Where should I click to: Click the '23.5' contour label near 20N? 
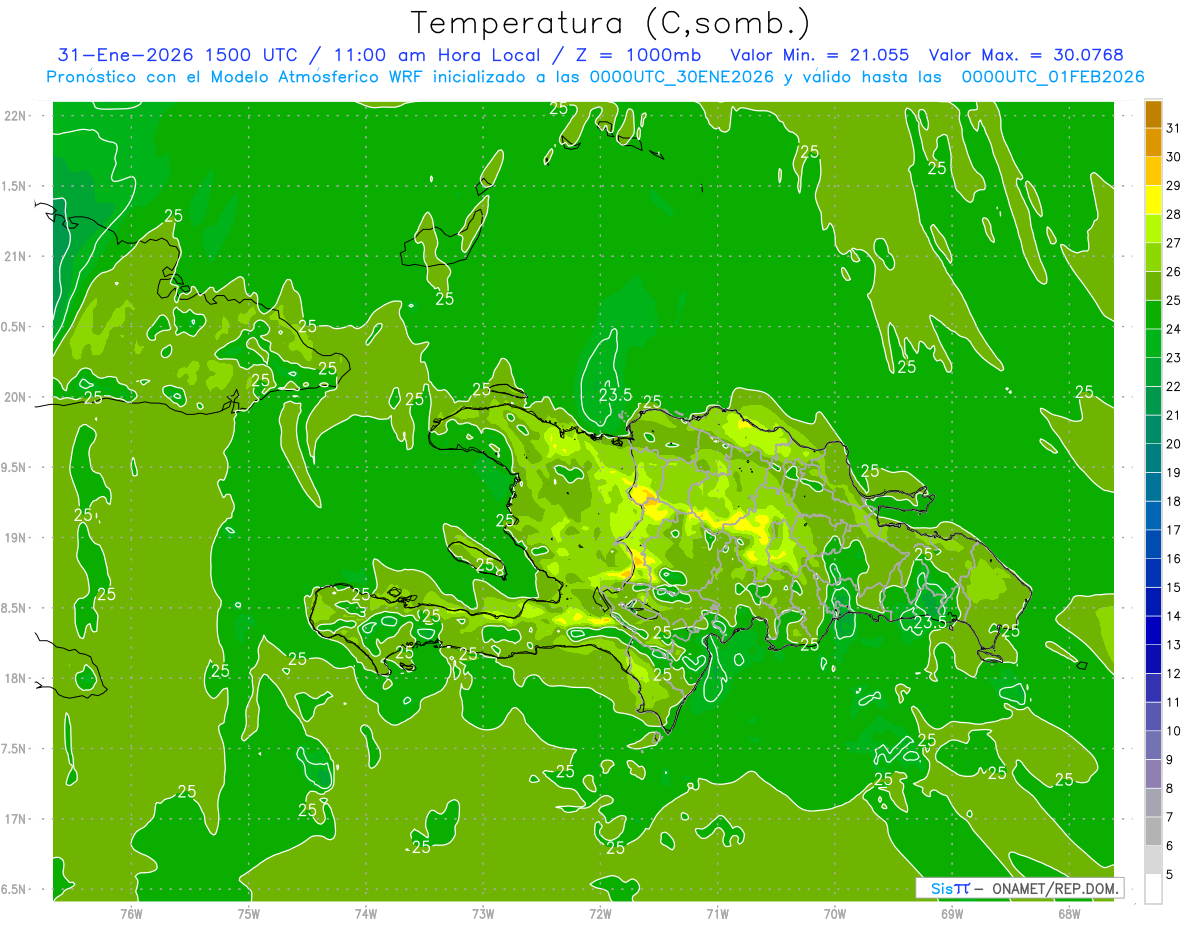[615, 395]
